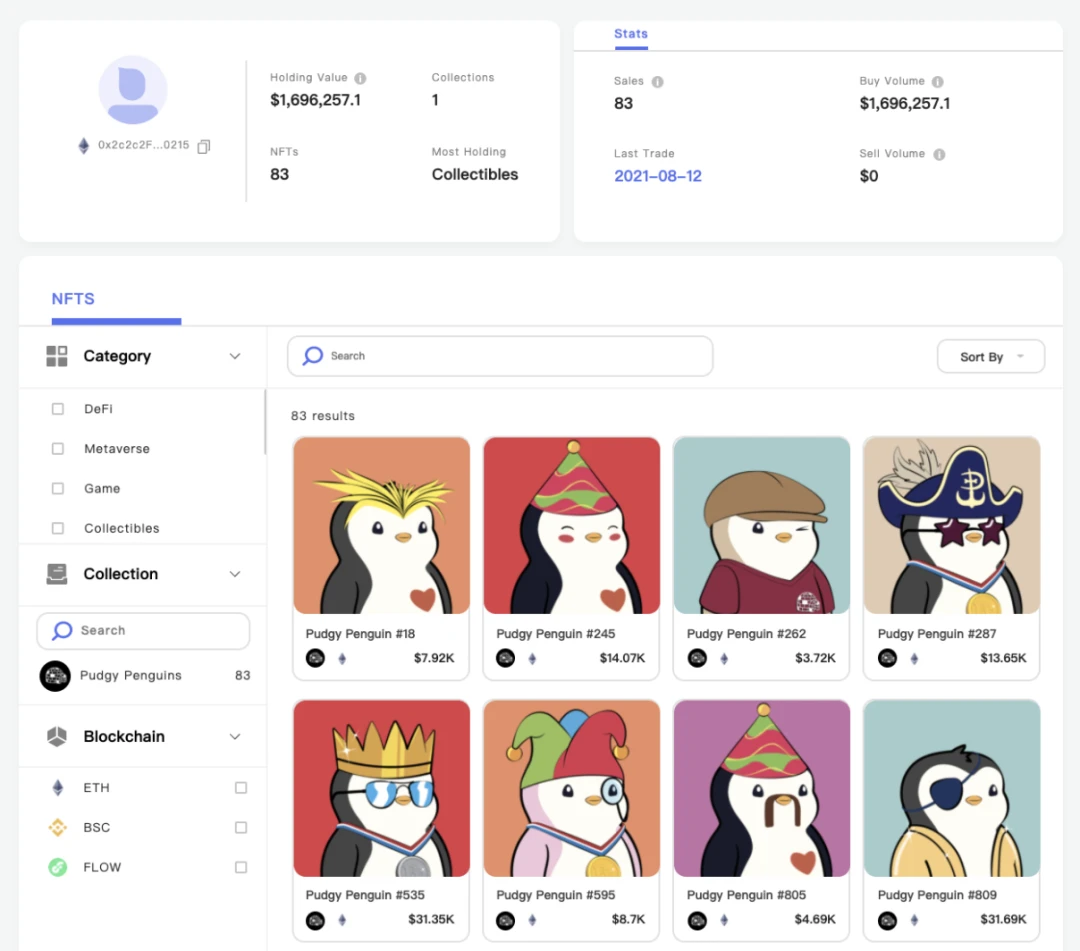Click the 'Collectibles' Most Holding value
The width and height of the screenshot is (1080, 951).
point(475,175)
